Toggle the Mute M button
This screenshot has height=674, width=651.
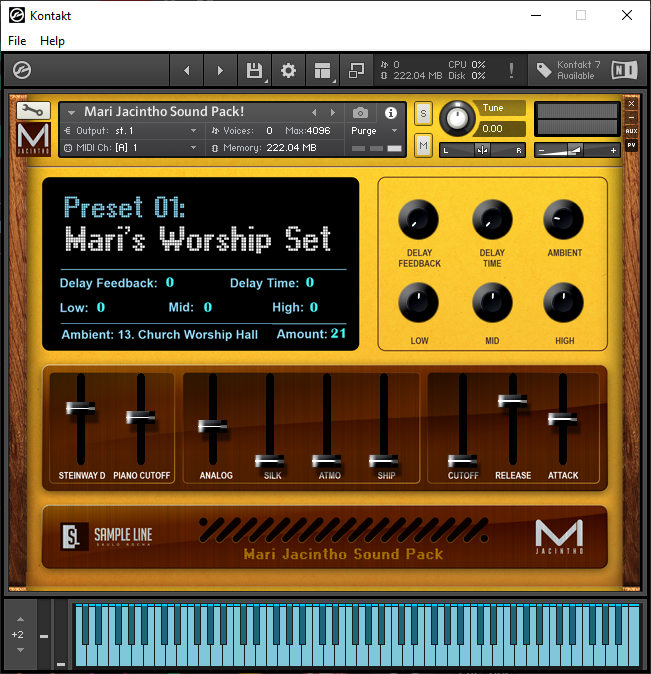pyautogui.click(x=424, y=146)
